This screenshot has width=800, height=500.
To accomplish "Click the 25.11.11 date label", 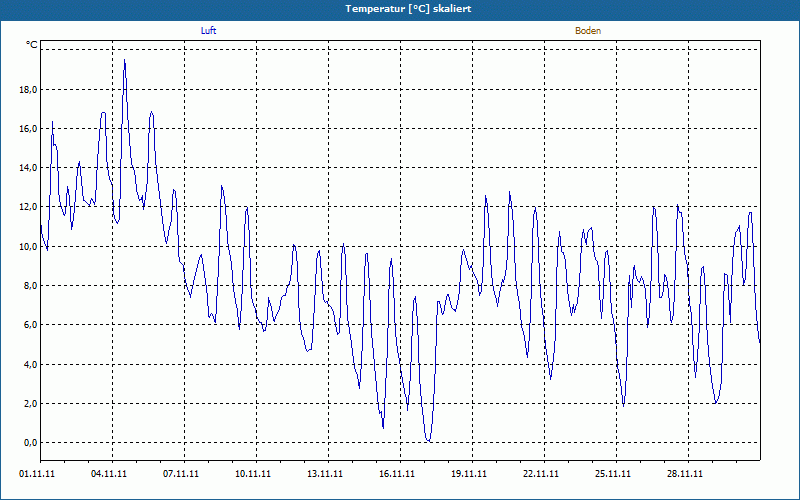I will (612, 474).
